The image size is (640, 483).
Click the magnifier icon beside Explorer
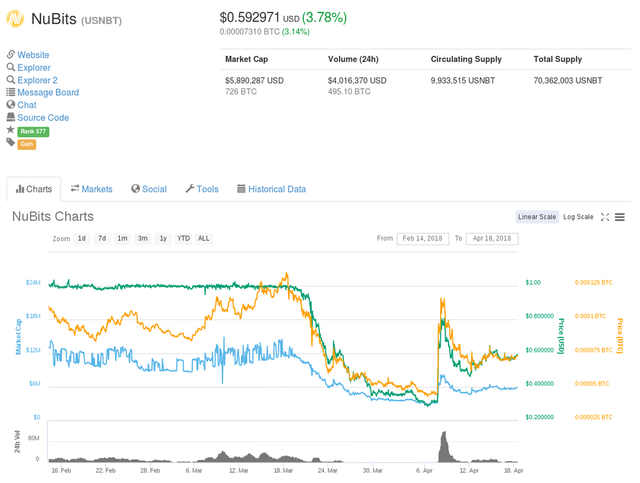click(11, 67)
